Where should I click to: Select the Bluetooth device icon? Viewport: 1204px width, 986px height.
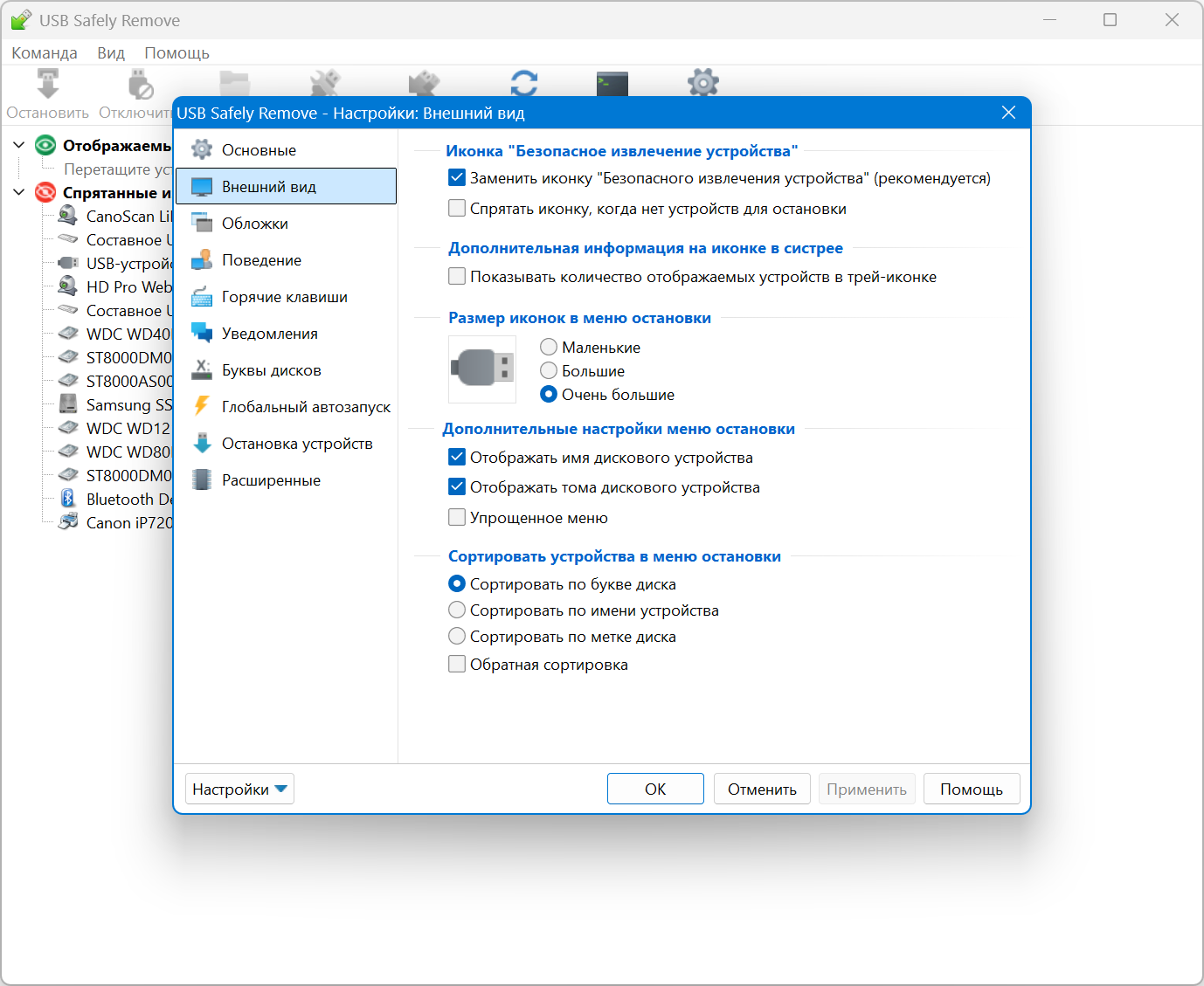pyautogui.click(x=68, y=499)
